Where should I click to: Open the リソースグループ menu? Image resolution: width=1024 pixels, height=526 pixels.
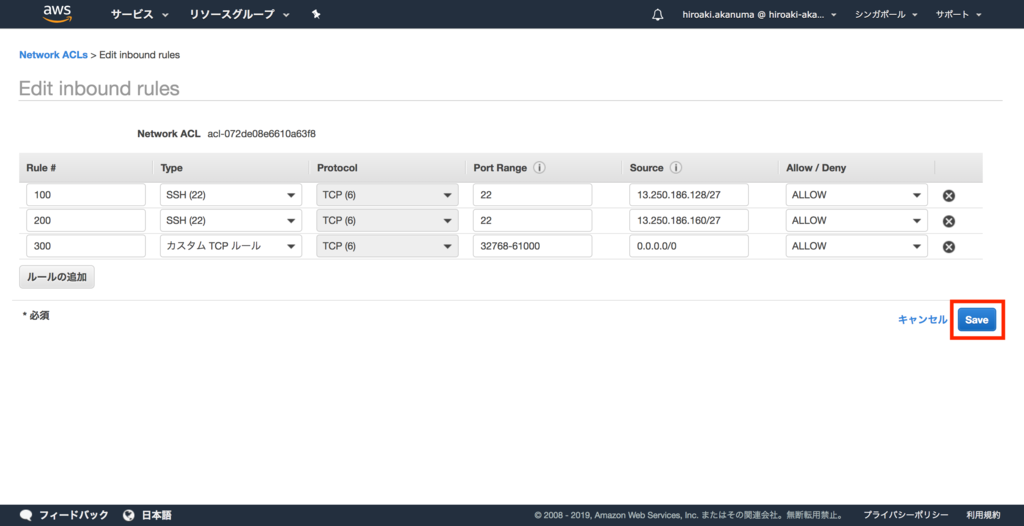240,14
